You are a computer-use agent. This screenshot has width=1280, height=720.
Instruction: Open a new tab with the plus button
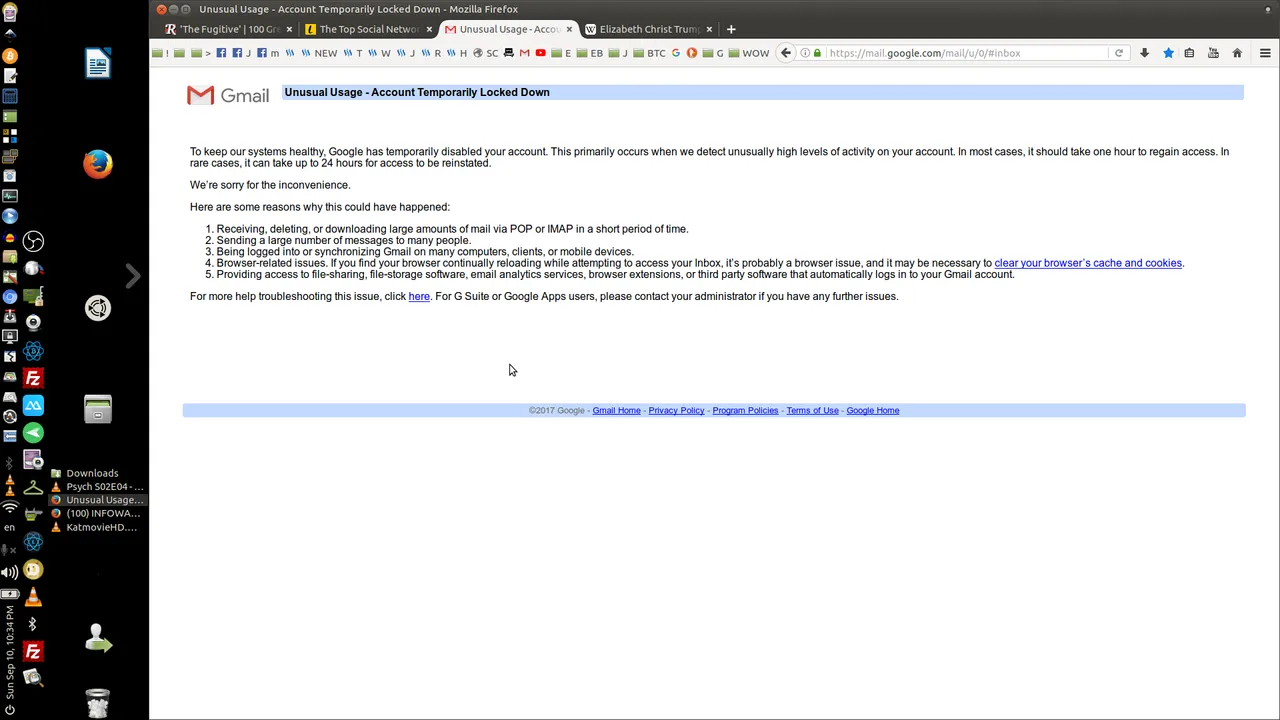731,29
